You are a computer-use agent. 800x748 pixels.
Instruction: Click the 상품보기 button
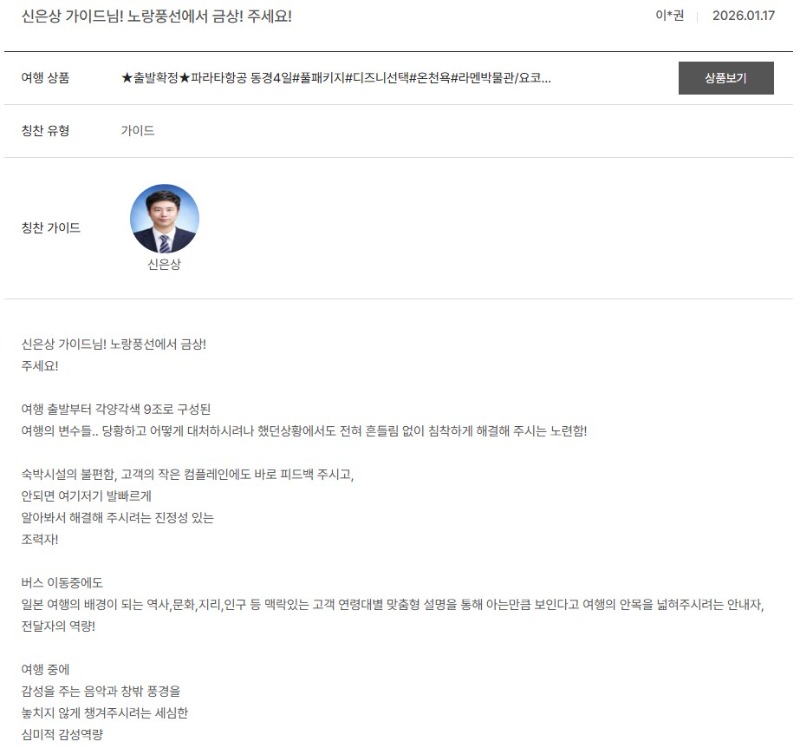pos(726,78)
